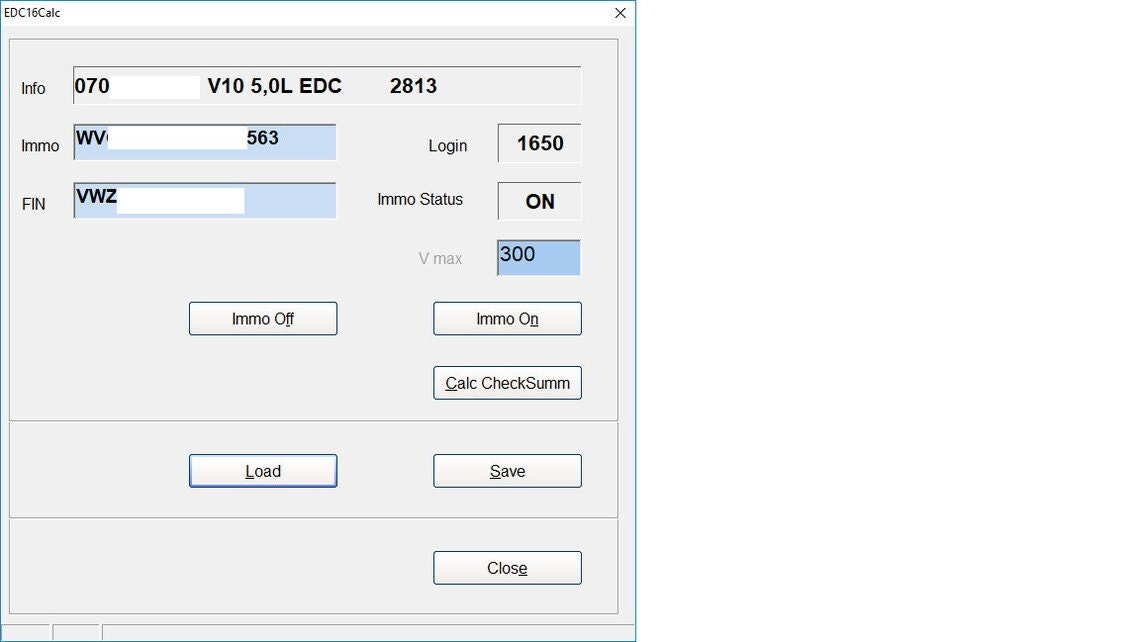This screenshot has width=1140, height=642.
Task: Click the FIN label
Action: coord(34,203)
